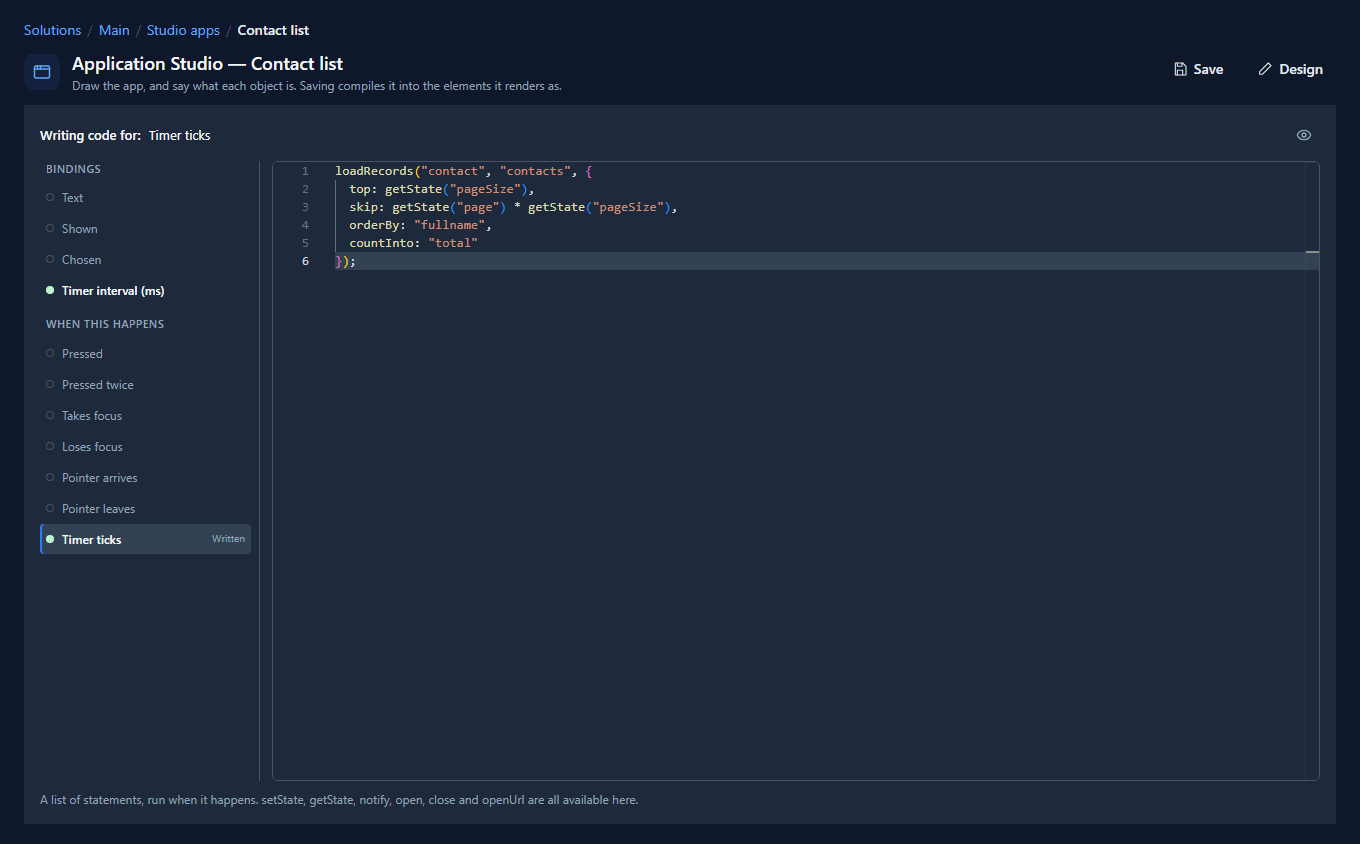
Task: Go to the Main breadcrumb
Action: point(114,30)
